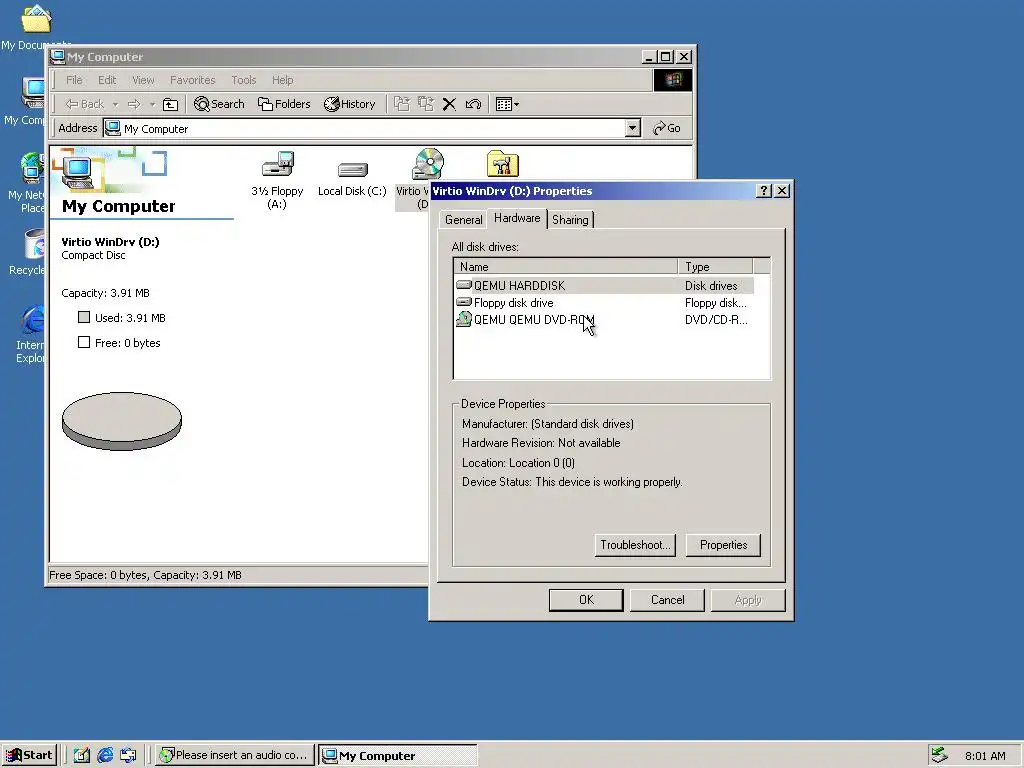Select the Virtio WinDrv CD drive icon
The width and height of the screenshot is (1024, 768).
pos(428,163)
